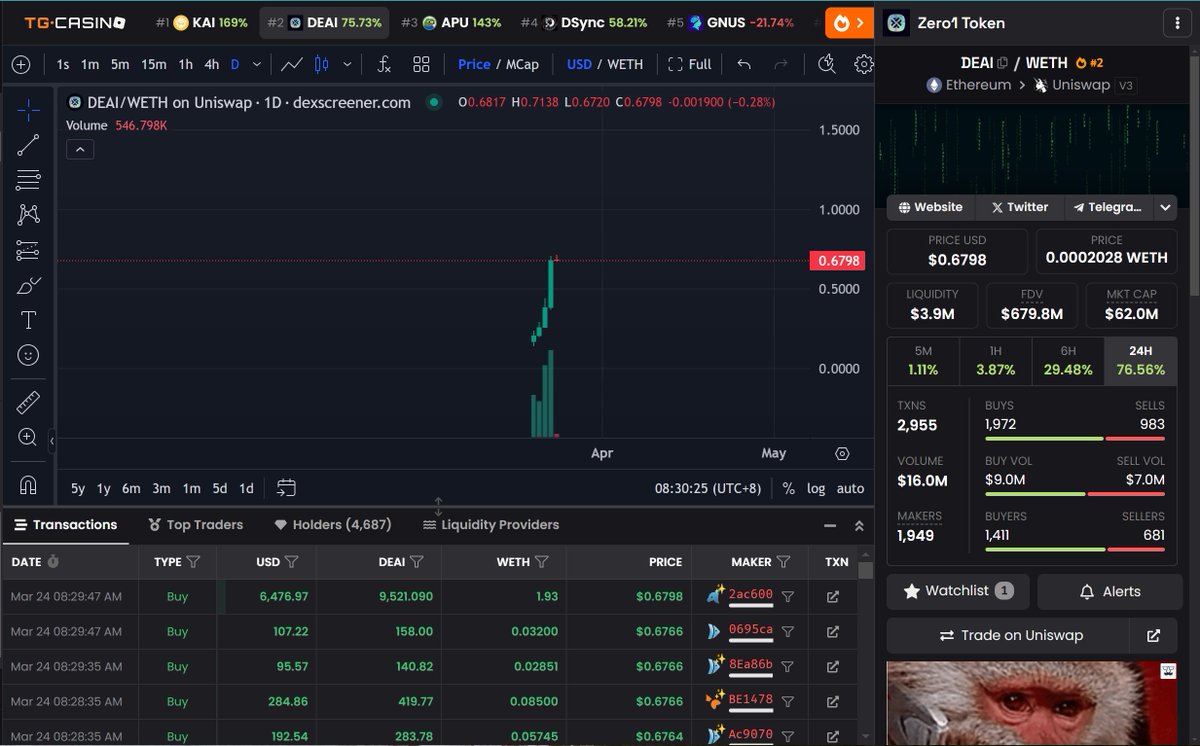1200x746 pixels.
Task: Toggle auto scale on the chart
Action: point(850,488)
